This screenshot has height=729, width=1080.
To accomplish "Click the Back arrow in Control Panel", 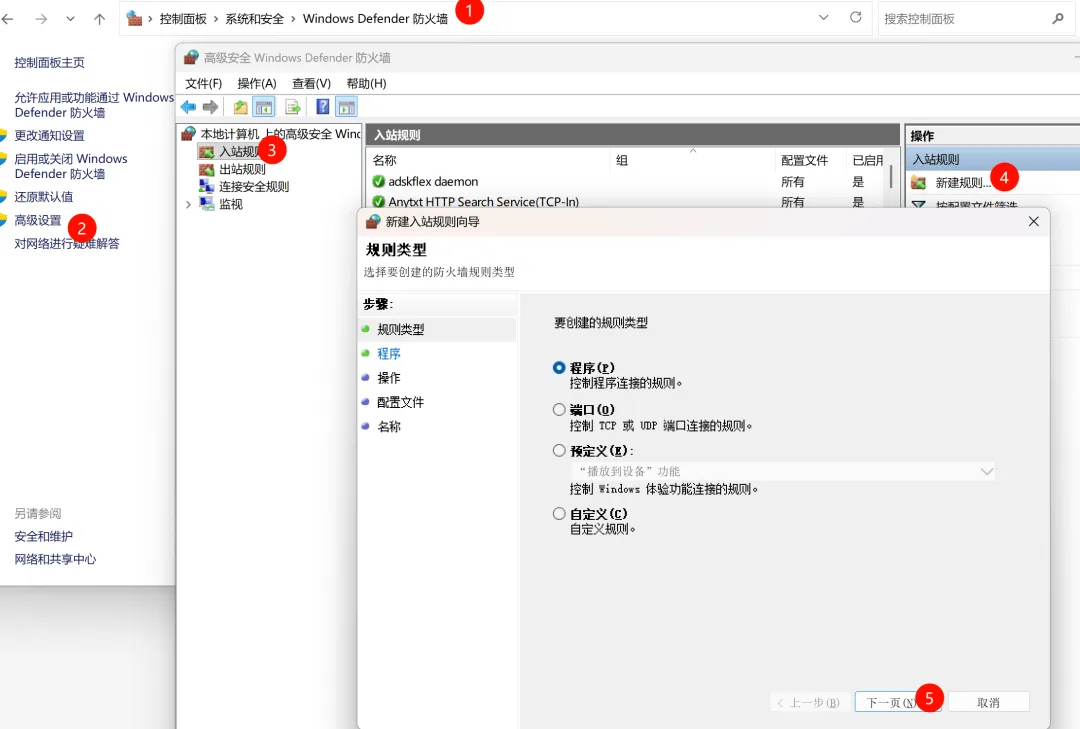I will coord(8,19).
